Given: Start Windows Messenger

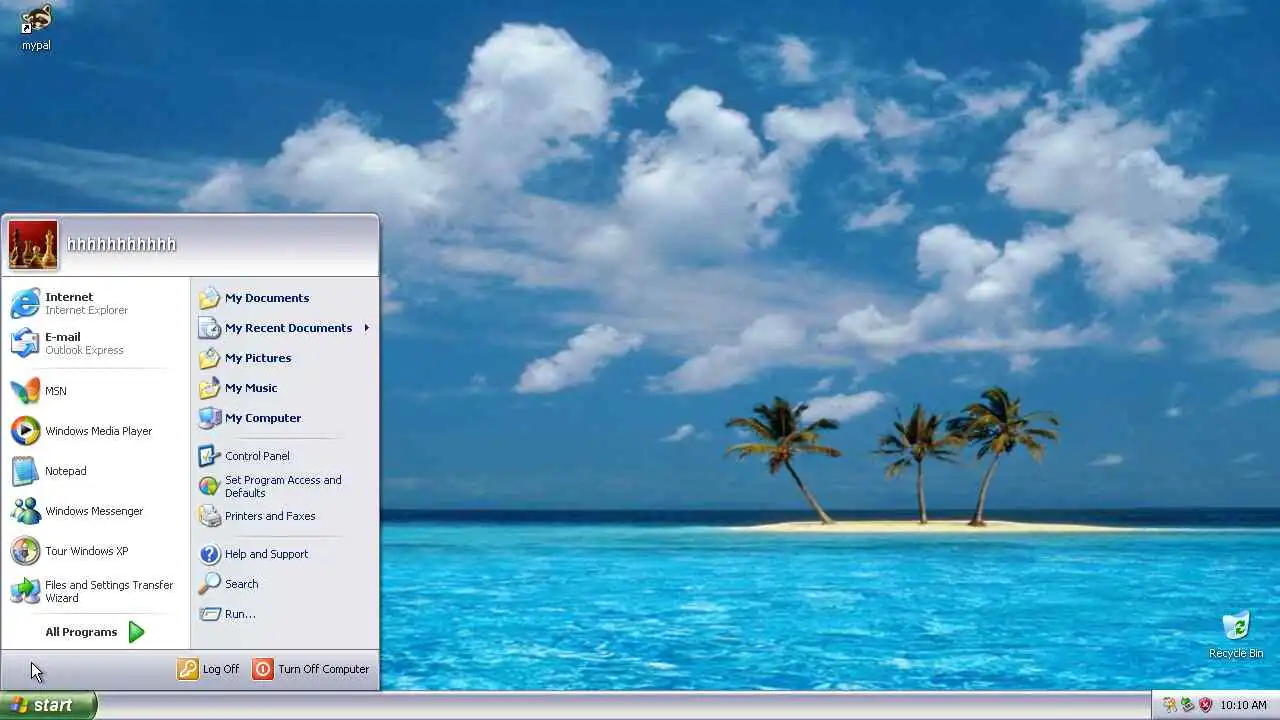Looking at the screenshot, I should coord(96,511).
